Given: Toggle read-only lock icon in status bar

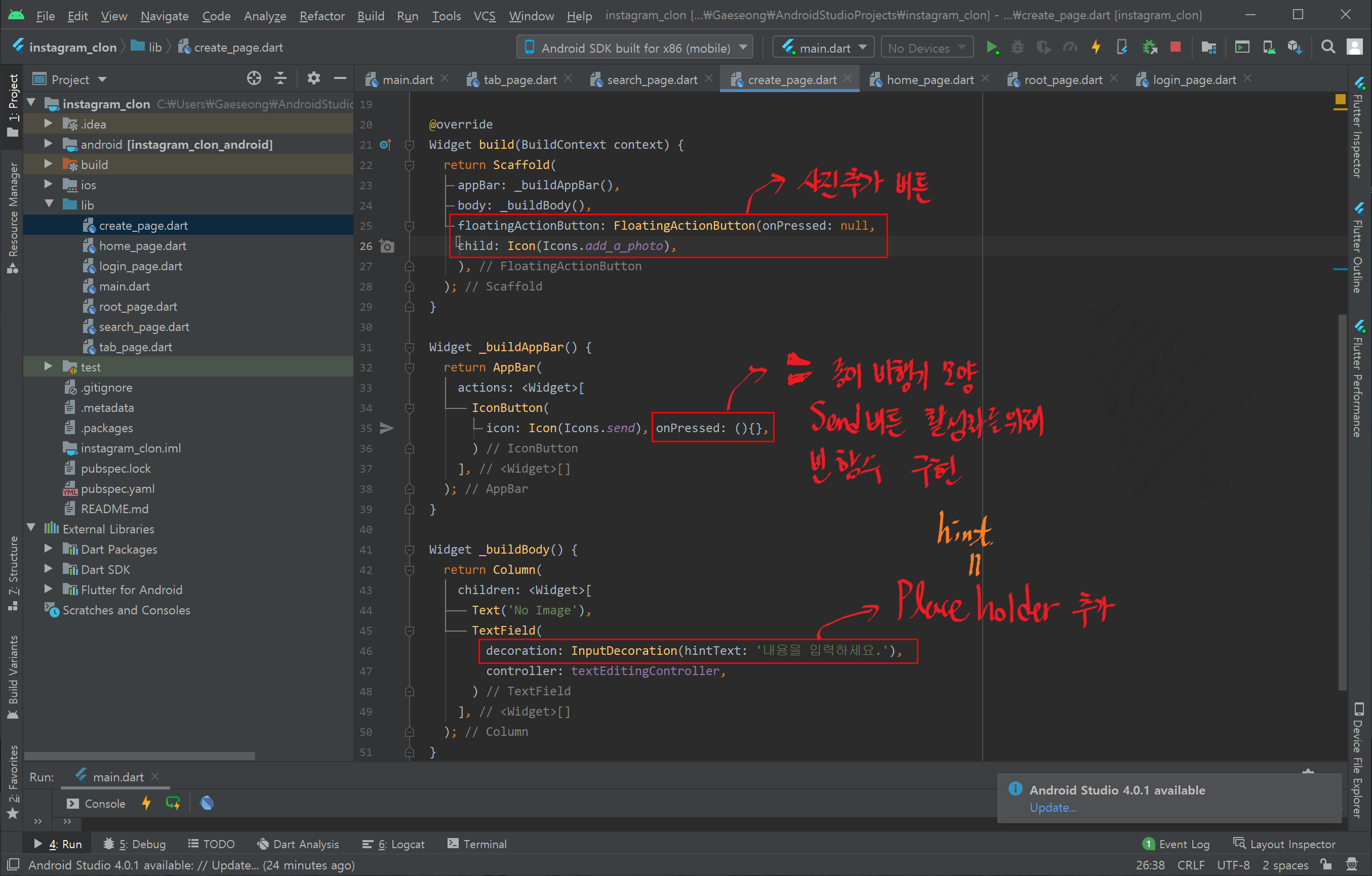Looking at the screenshot, I should coord(1327,864).
